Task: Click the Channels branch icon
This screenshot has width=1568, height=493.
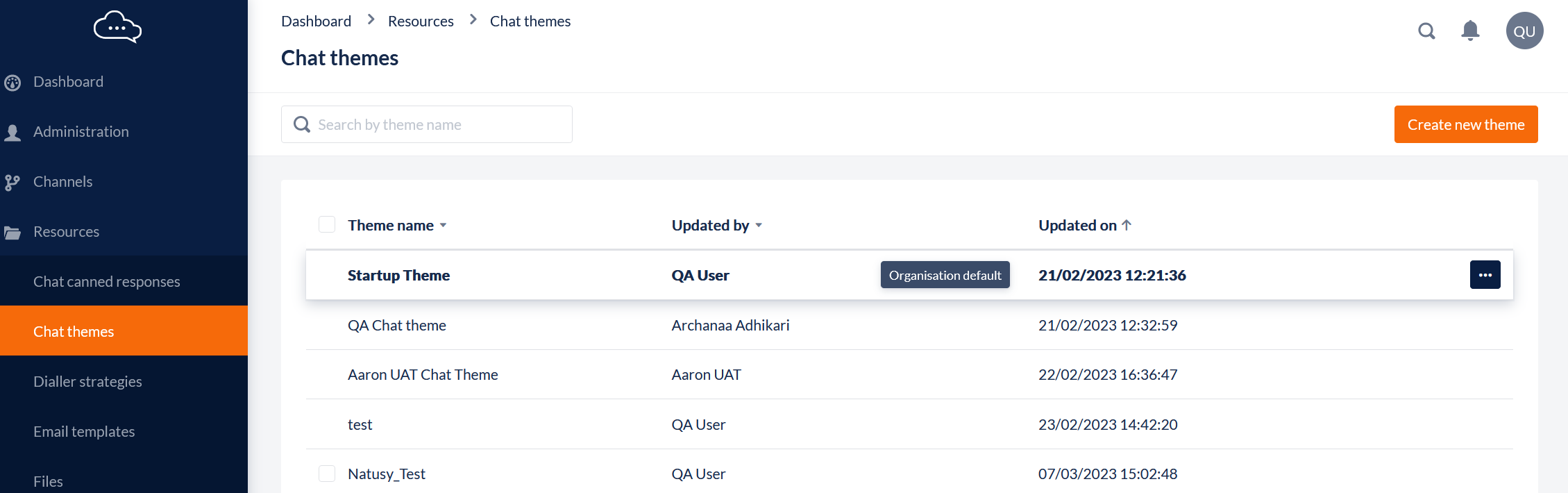Action: click(12, 183)
